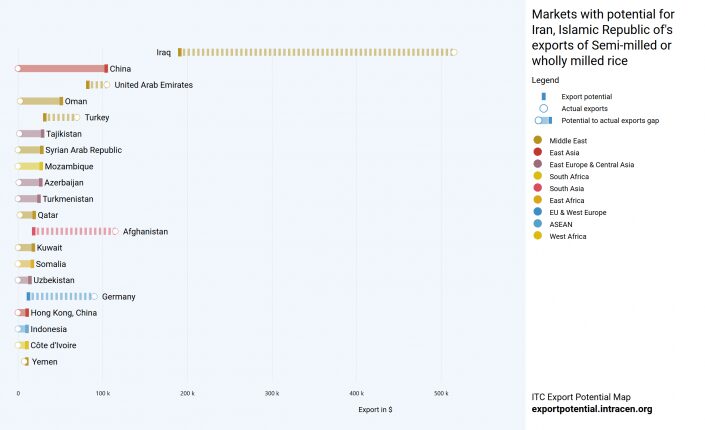Screen dimensions: 705x430
Task: Click the Actual exports circle legend icon
Action: click(x=544, y=108)
